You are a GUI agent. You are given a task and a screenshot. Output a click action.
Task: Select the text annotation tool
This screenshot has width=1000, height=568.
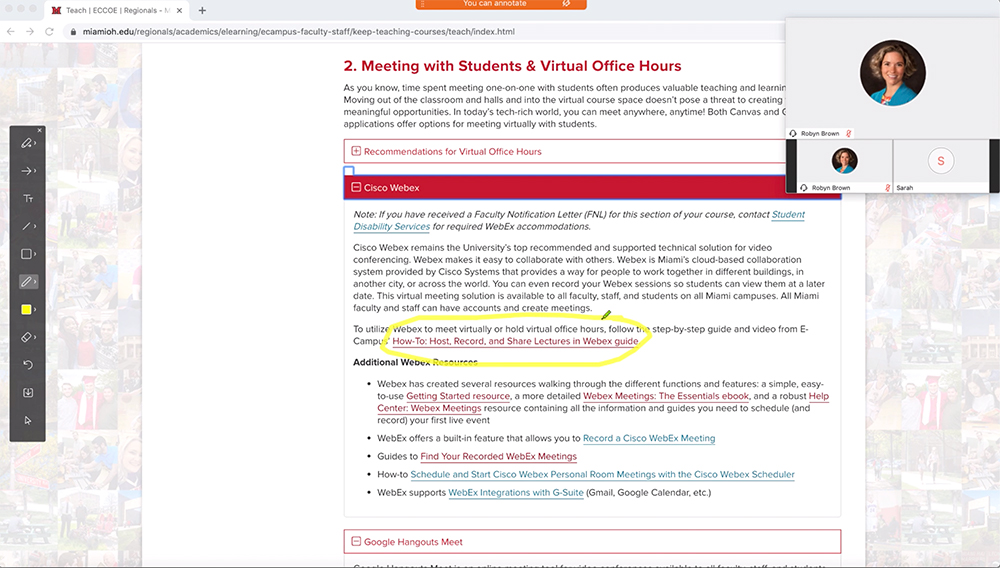click(x=27, y=199)
